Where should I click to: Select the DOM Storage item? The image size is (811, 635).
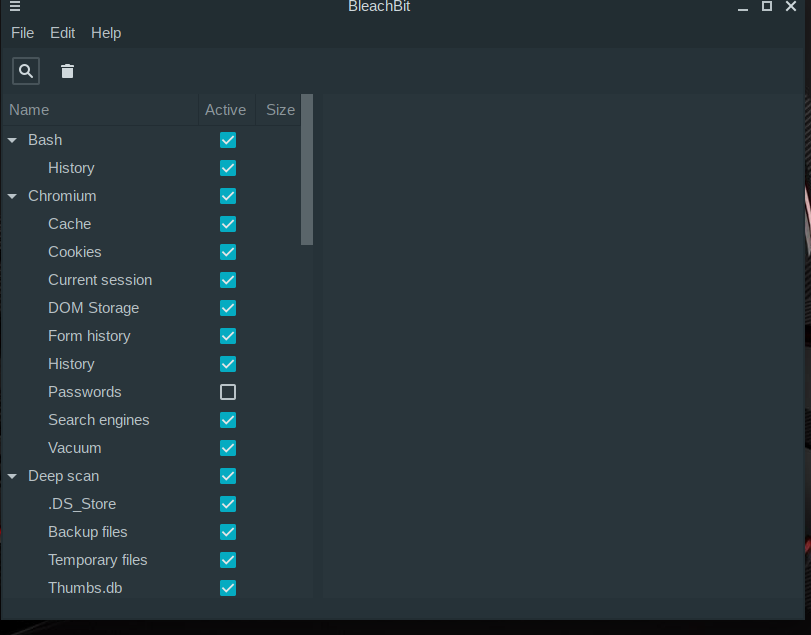tap(94, 308)
